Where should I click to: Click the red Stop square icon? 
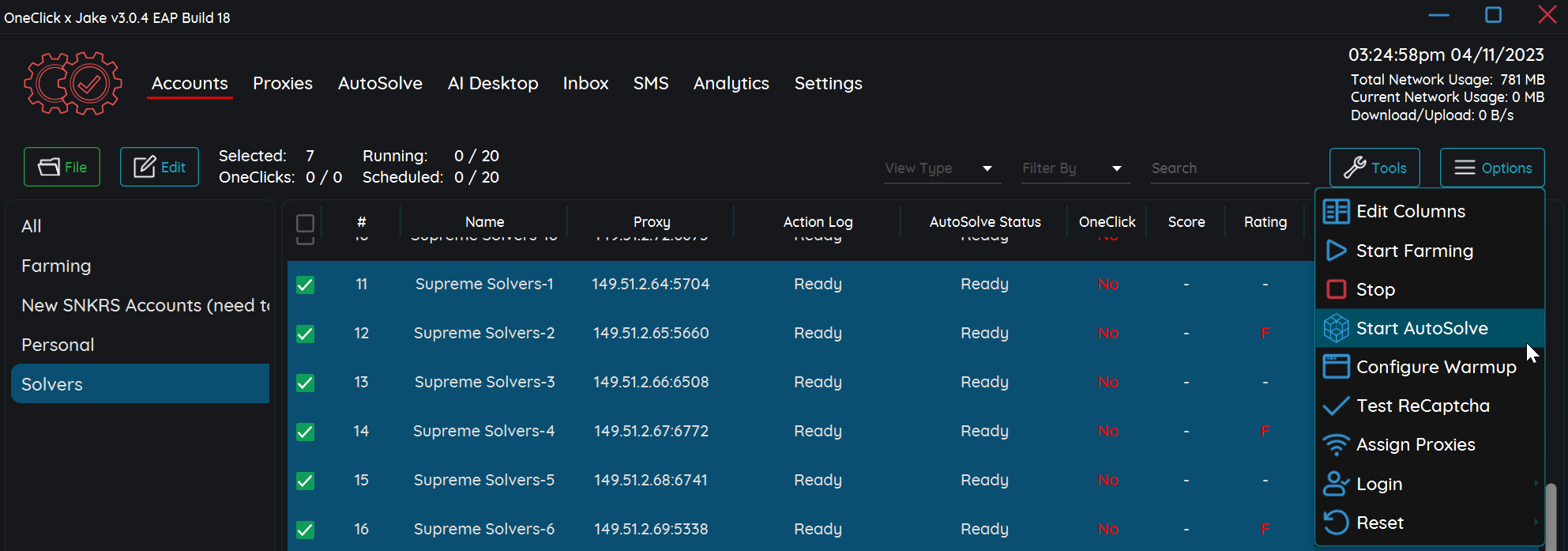pos(1336,289)
